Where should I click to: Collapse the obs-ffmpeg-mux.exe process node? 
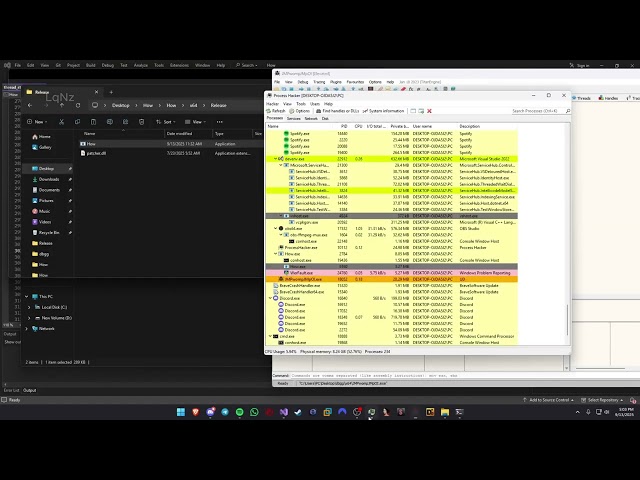click(281, 235)
